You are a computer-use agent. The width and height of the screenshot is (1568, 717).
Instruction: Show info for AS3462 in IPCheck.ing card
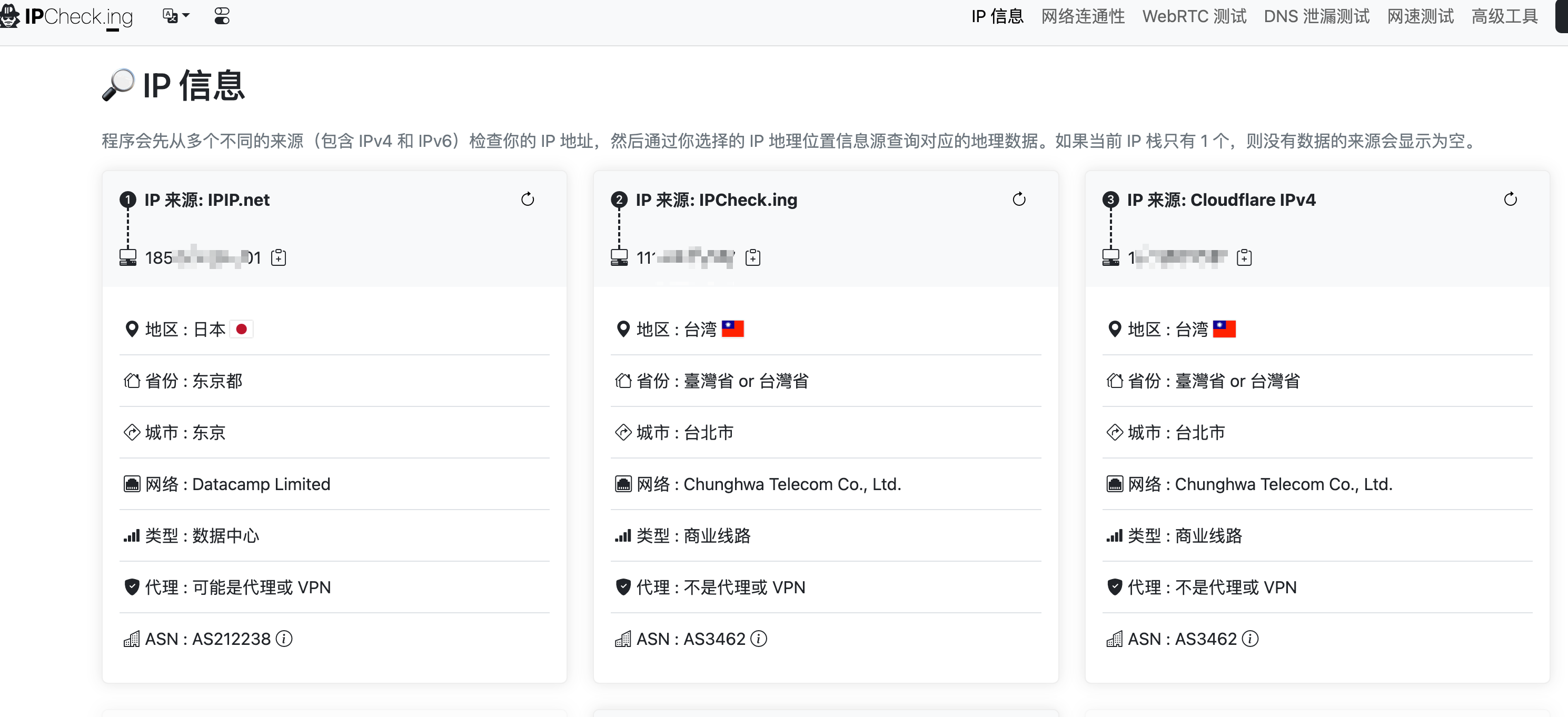click(758, 639)
